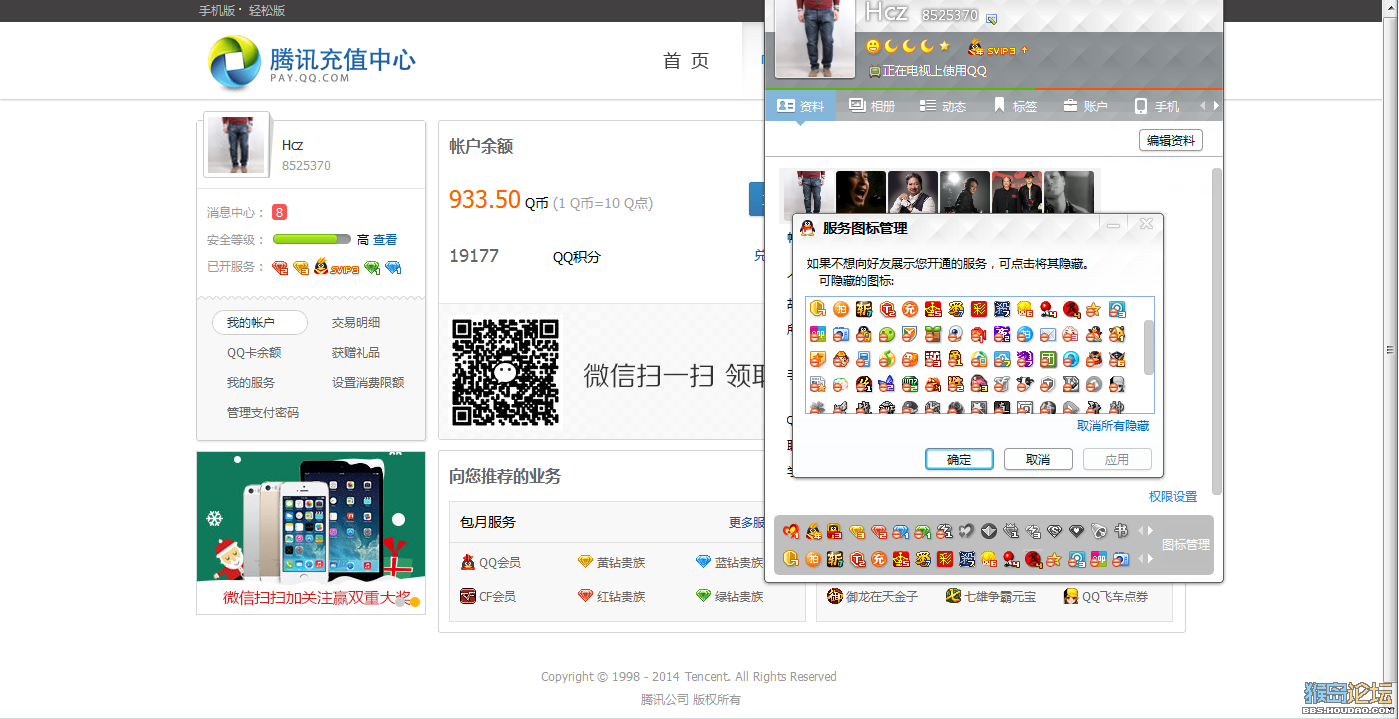Click the 编辑资料 button

point(1171,141)
